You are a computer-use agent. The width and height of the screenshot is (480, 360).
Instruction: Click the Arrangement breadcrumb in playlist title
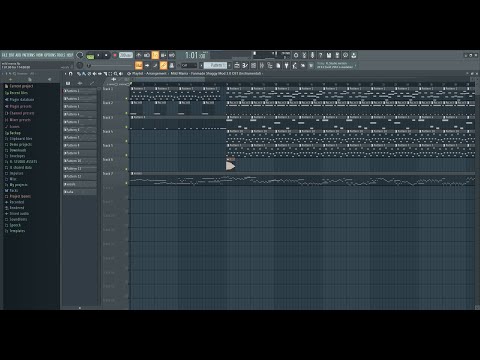click(156, 74)
